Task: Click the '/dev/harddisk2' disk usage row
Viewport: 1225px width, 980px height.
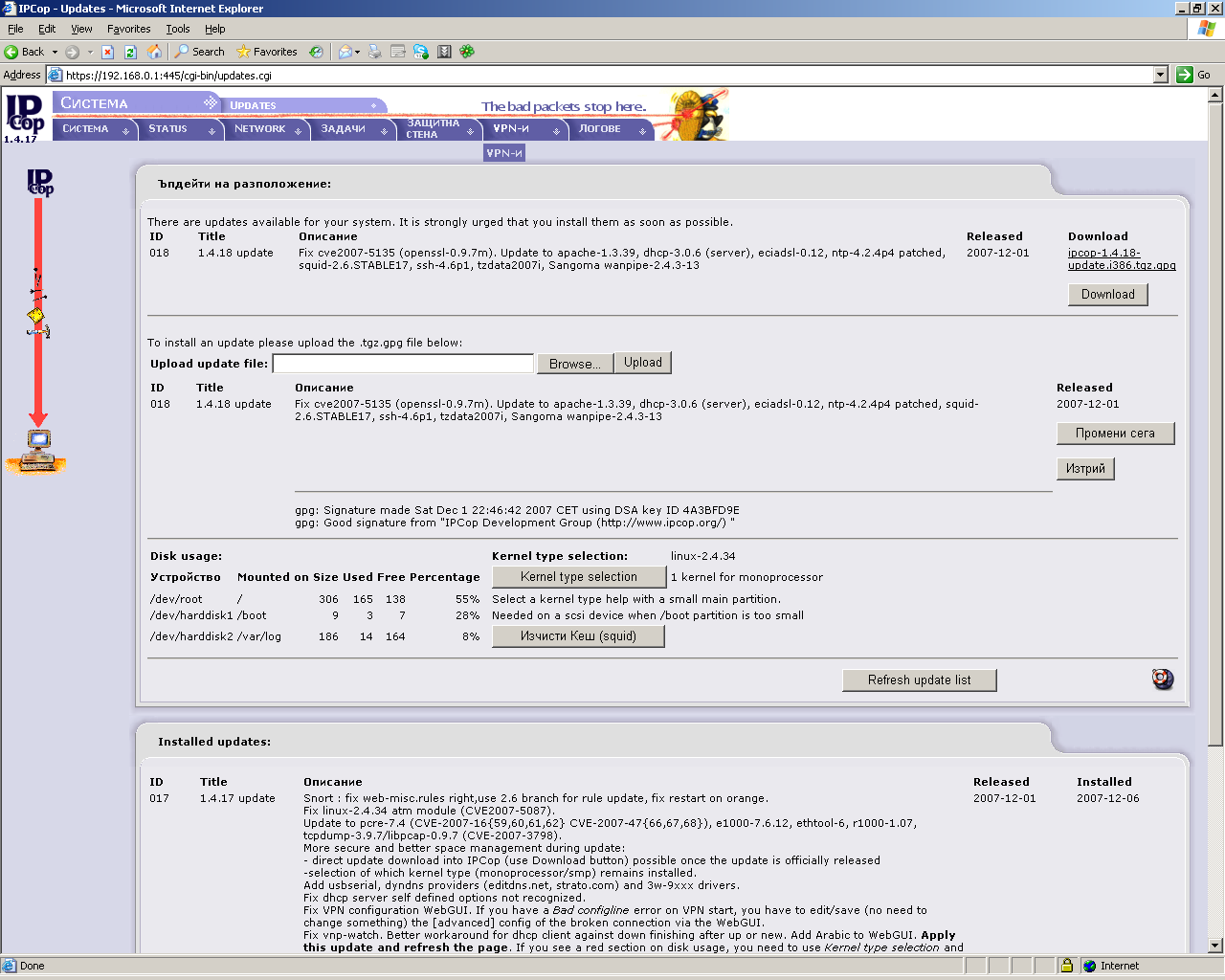Action: pyautogui.click(x=315, y=636)
